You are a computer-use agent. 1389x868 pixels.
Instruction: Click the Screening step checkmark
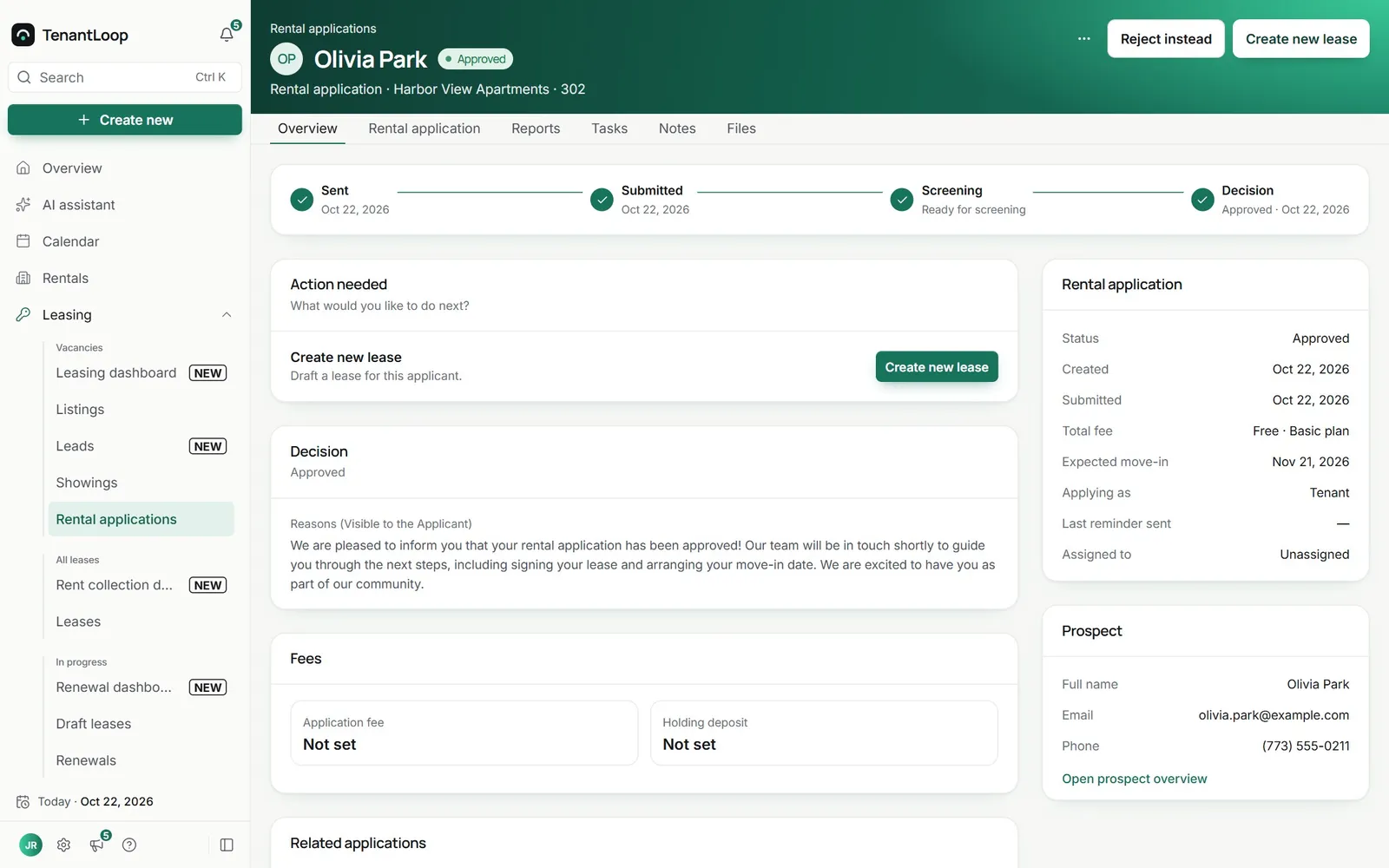coord(902,200)
